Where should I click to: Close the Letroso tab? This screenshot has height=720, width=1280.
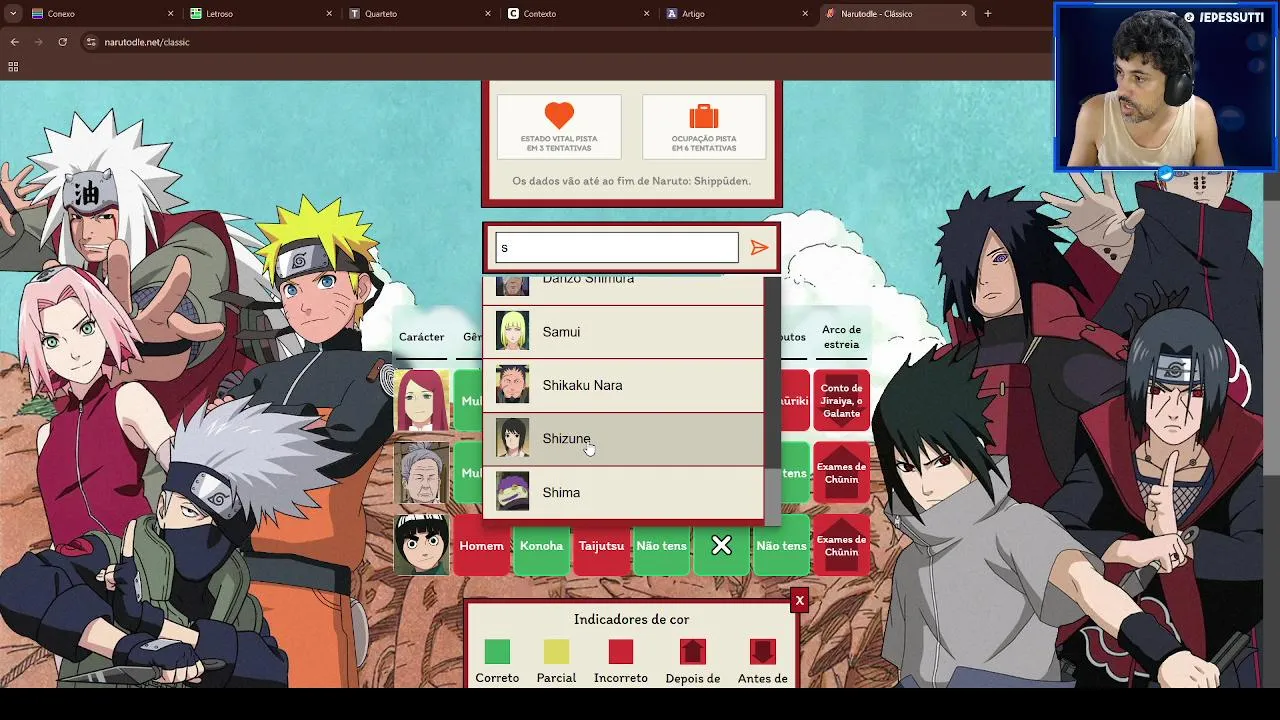pos(329,14)
